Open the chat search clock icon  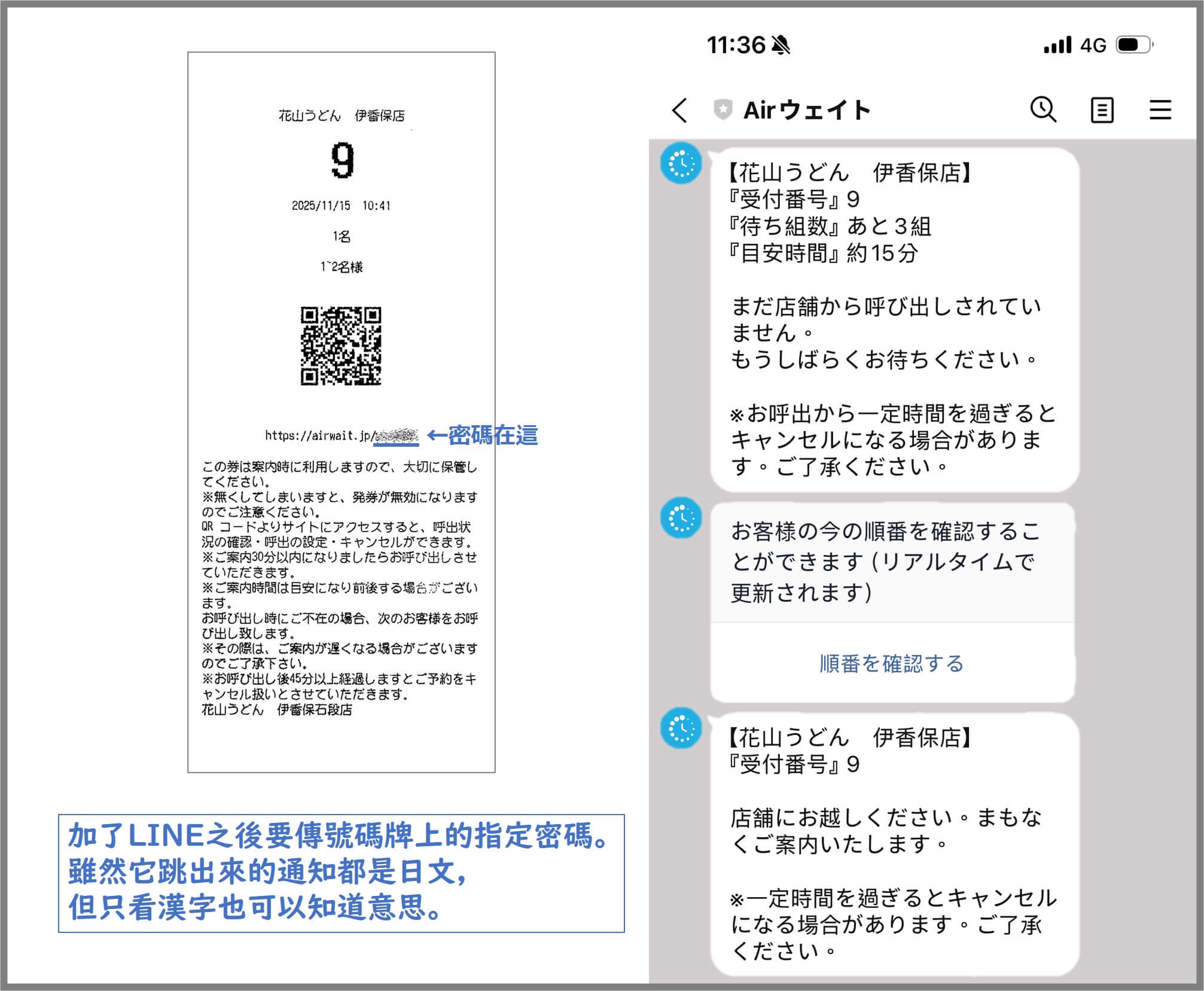pos(1043,110)
